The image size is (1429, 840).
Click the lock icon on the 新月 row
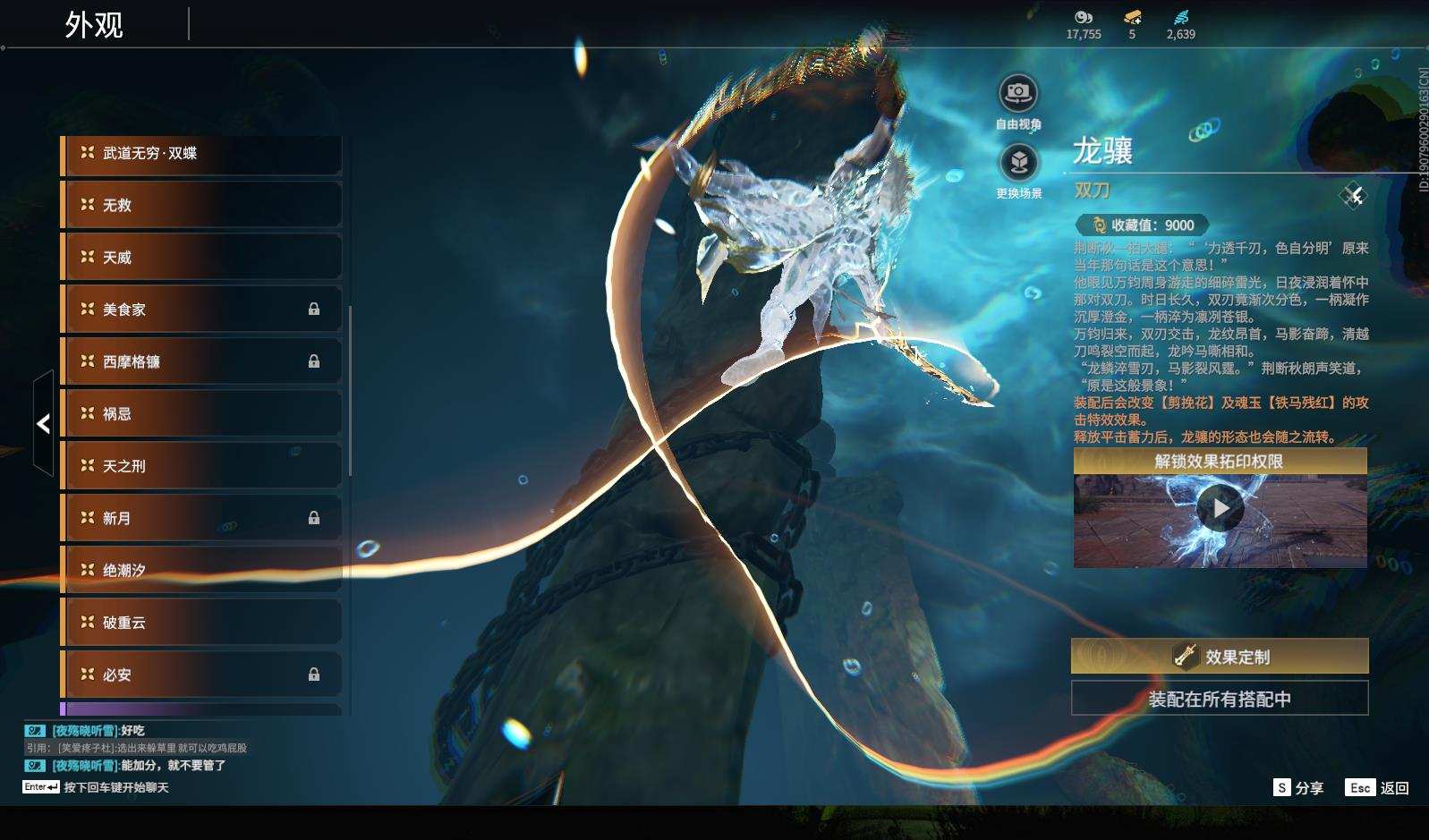314,518
